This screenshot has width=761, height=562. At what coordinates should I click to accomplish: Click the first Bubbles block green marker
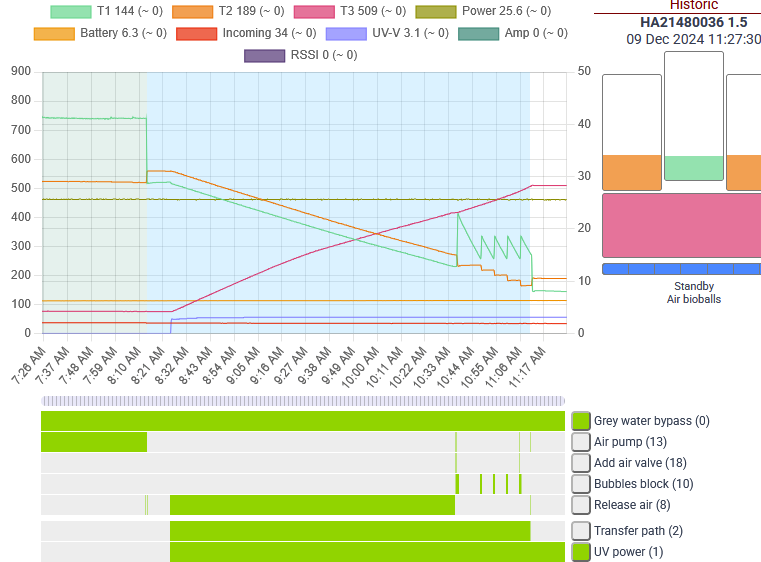click(x=457, y=484)
